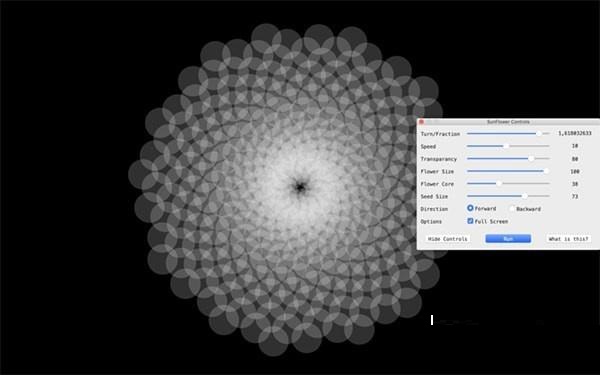Click the Transparency slider handle
The height and width of the screenshot is (375, 600).
(x=531, y=158)
